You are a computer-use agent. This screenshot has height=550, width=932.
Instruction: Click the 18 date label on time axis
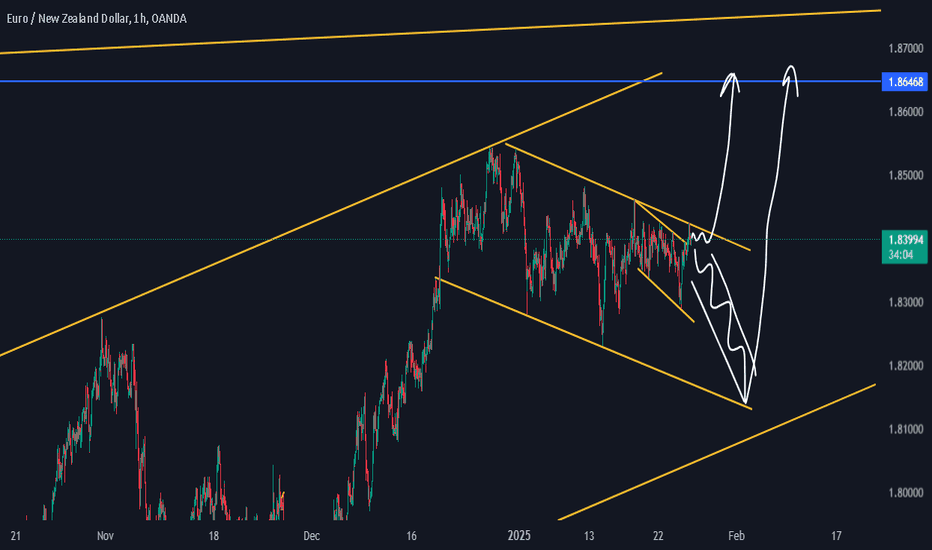click(x=213, y=536)
